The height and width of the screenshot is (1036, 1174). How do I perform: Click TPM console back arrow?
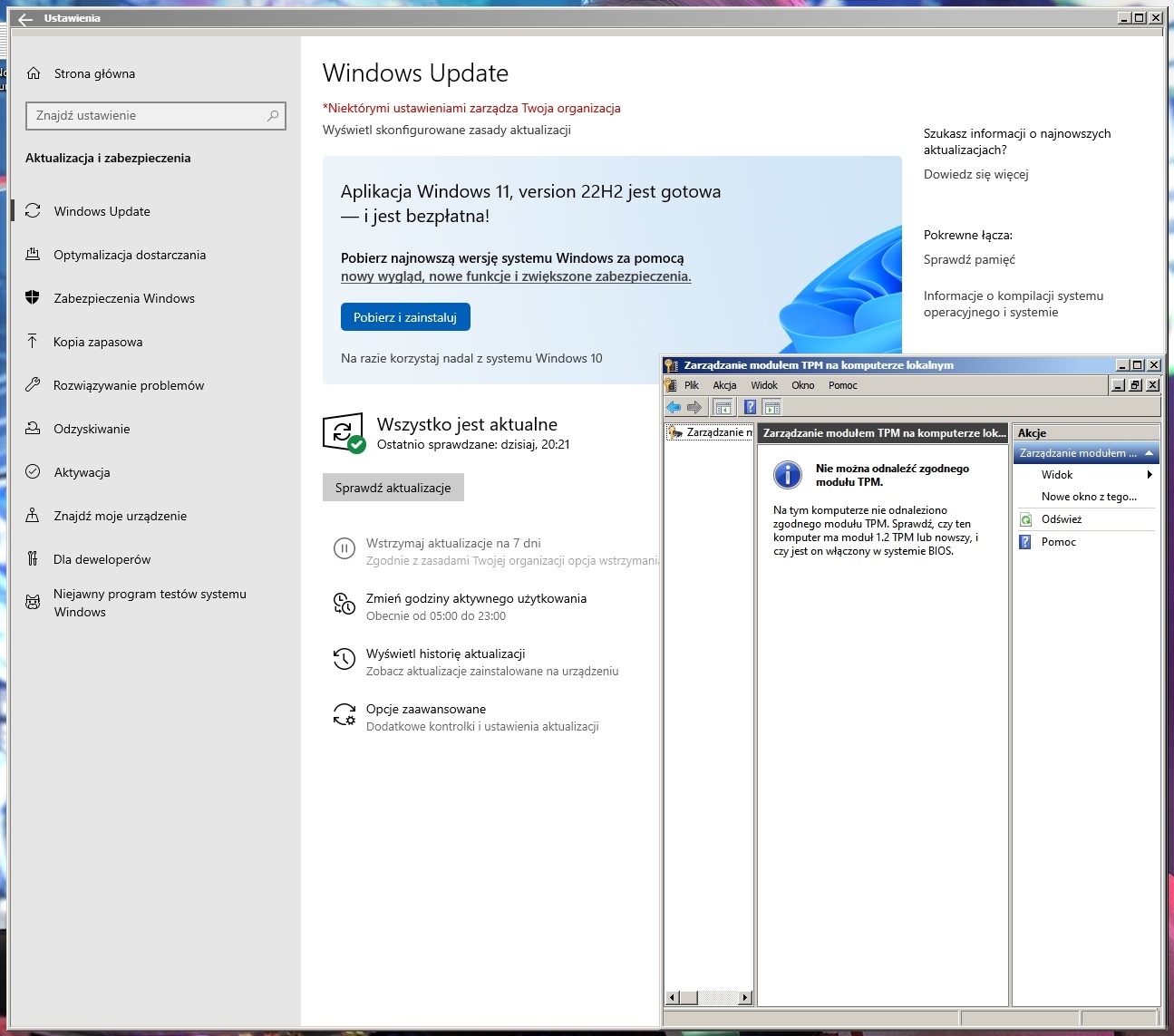pyautogui.click(x=674, y=407)
